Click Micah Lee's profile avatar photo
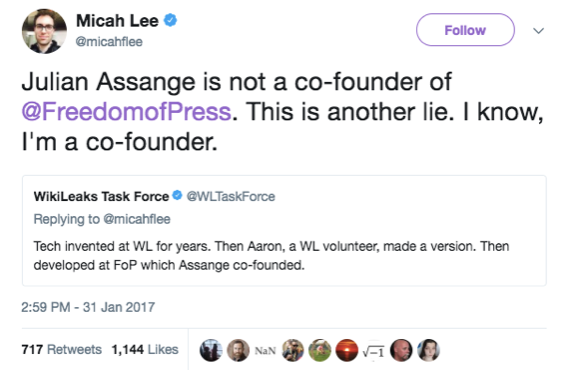The height and width of the screenshot is (380, 570). point(44,31)
